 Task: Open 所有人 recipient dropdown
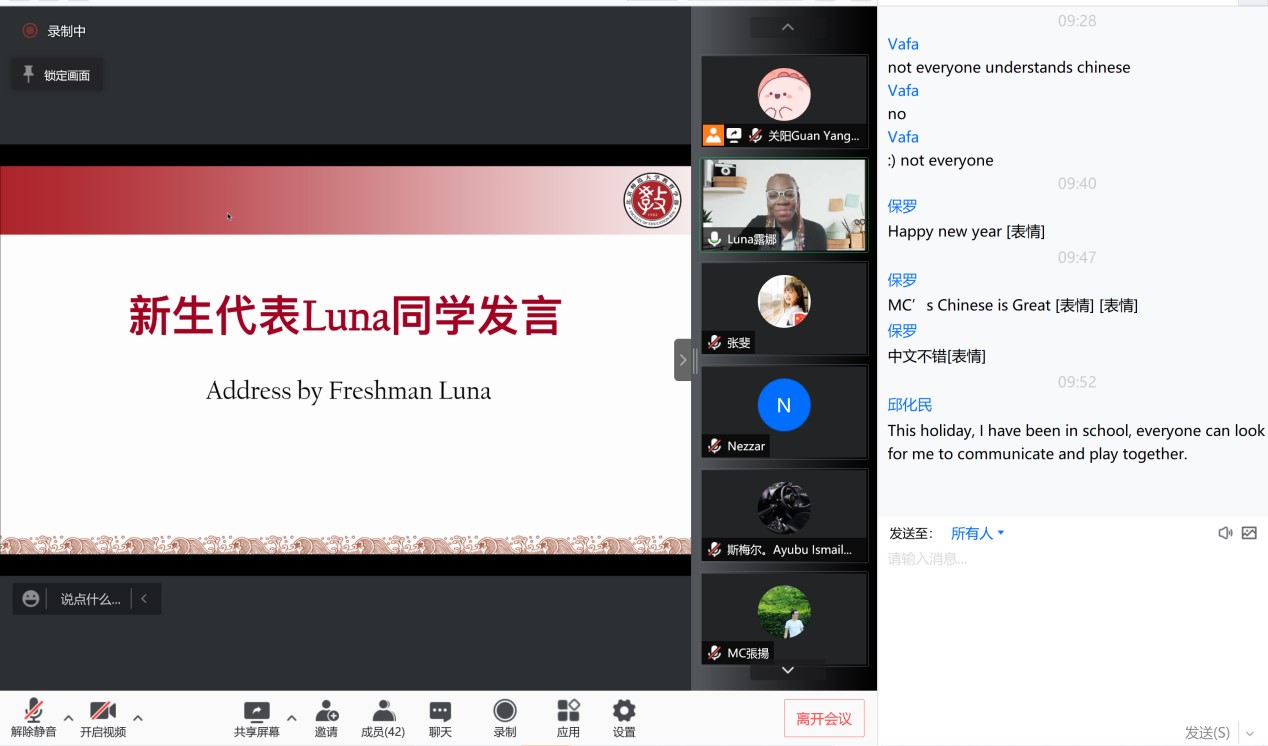pyautogui.click(x=977, y=534)
